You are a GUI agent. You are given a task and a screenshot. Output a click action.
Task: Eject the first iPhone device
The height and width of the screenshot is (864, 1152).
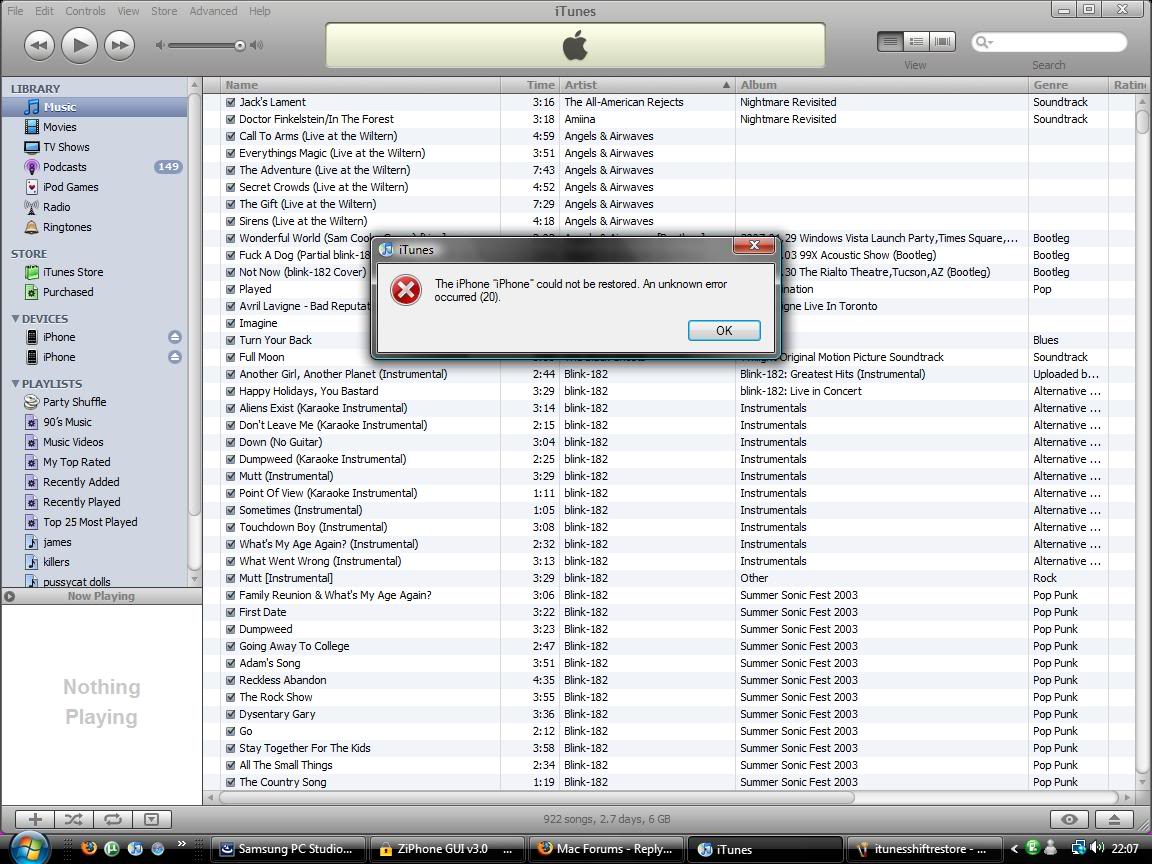[x=175, y=337]
